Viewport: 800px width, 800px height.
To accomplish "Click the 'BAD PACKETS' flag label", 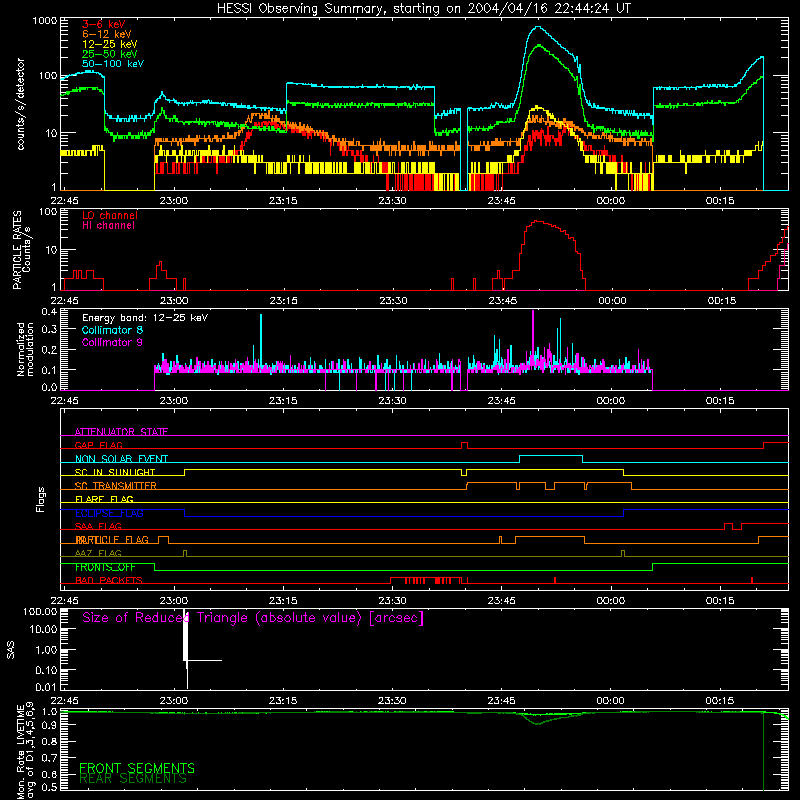I will (x=109, y=580).
